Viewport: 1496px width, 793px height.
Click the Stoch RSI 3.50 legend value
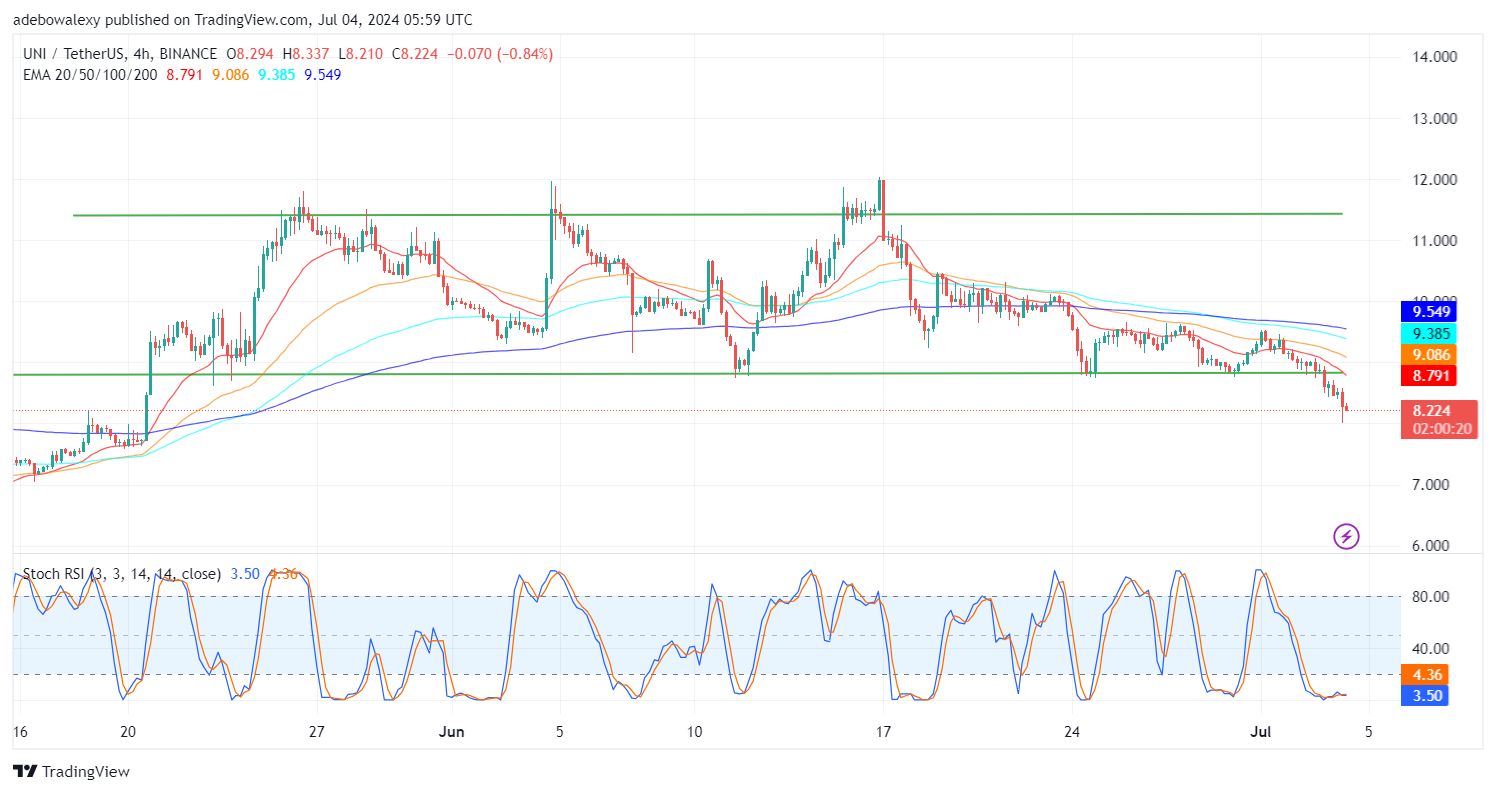click(245, 574)
